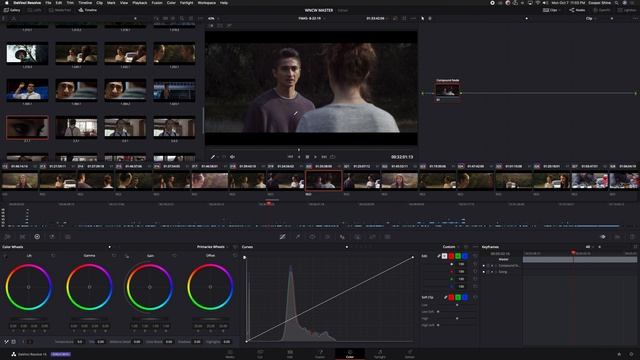Select the Color Wheels palette icon
Screen dimensions: 640x360
click(37, 237)
